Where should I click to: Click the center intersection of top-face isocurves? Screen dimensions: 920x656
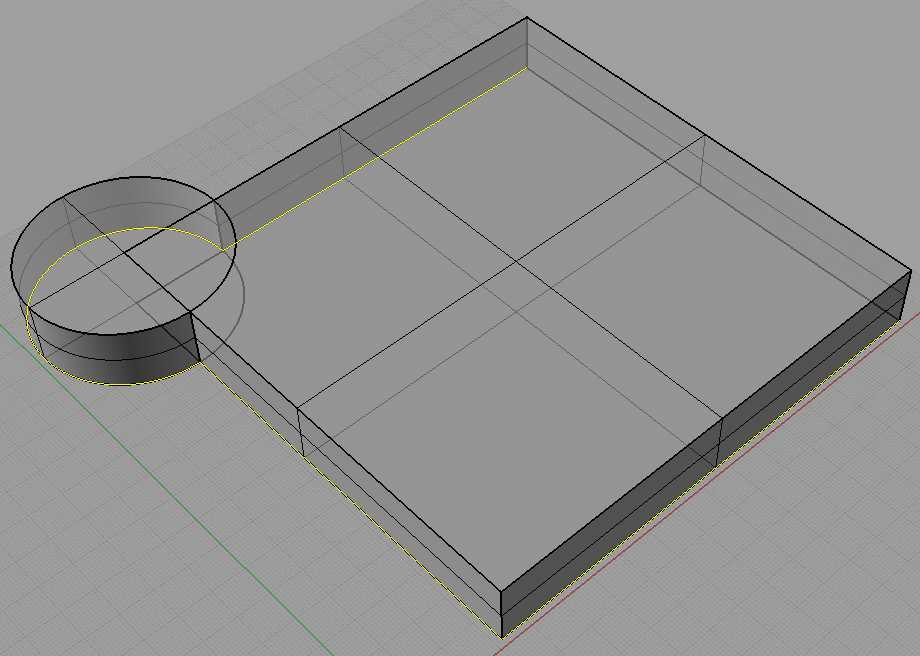coord(514,263)
